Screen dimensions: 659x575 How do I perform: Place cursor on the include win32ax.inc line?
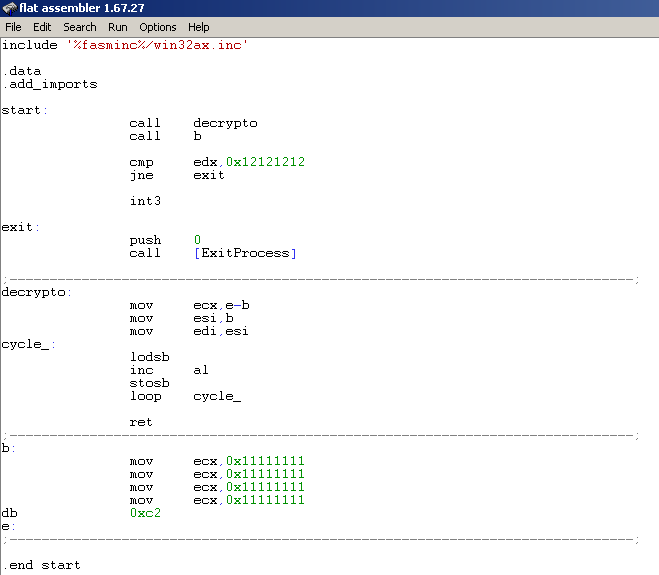[125, 45]
